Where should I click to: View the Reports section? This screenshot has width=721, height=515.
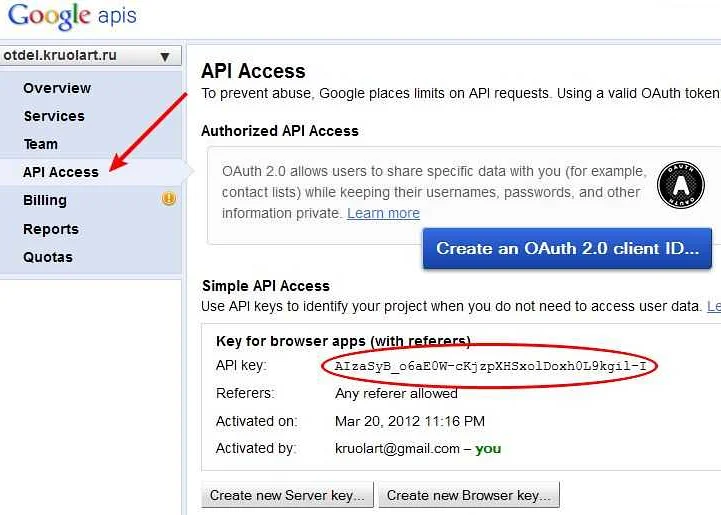(51, 229)
